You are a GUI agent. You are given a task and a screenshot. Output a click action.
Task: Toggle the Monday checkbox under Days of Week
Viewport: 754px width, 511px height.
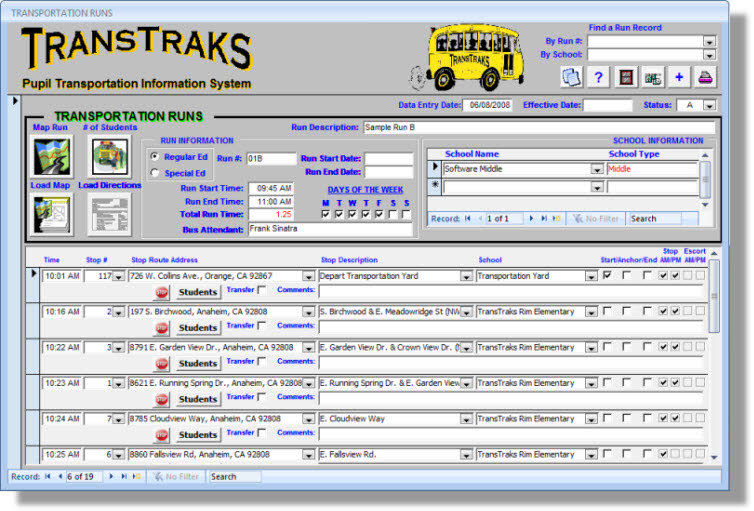tap(326, 213)
